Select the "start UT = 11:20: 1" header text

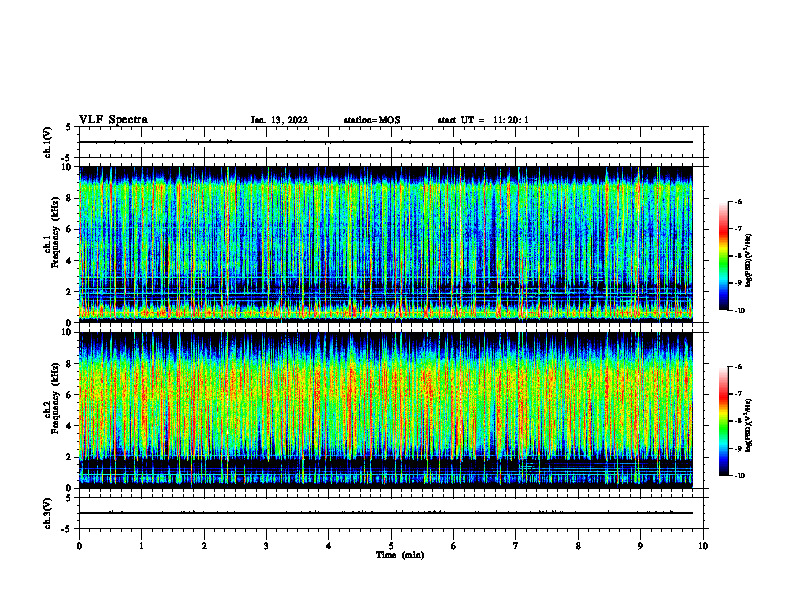pyautogui.click(x=483, y=120)
